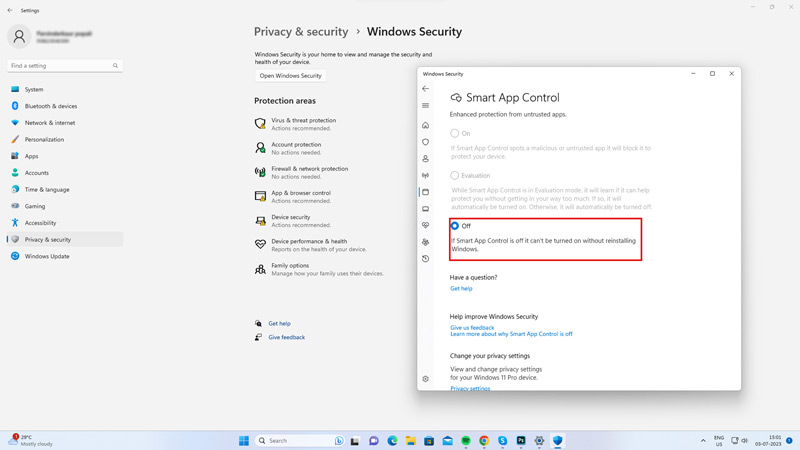
Task: Open Device security protection area
Action: point(293,220)
